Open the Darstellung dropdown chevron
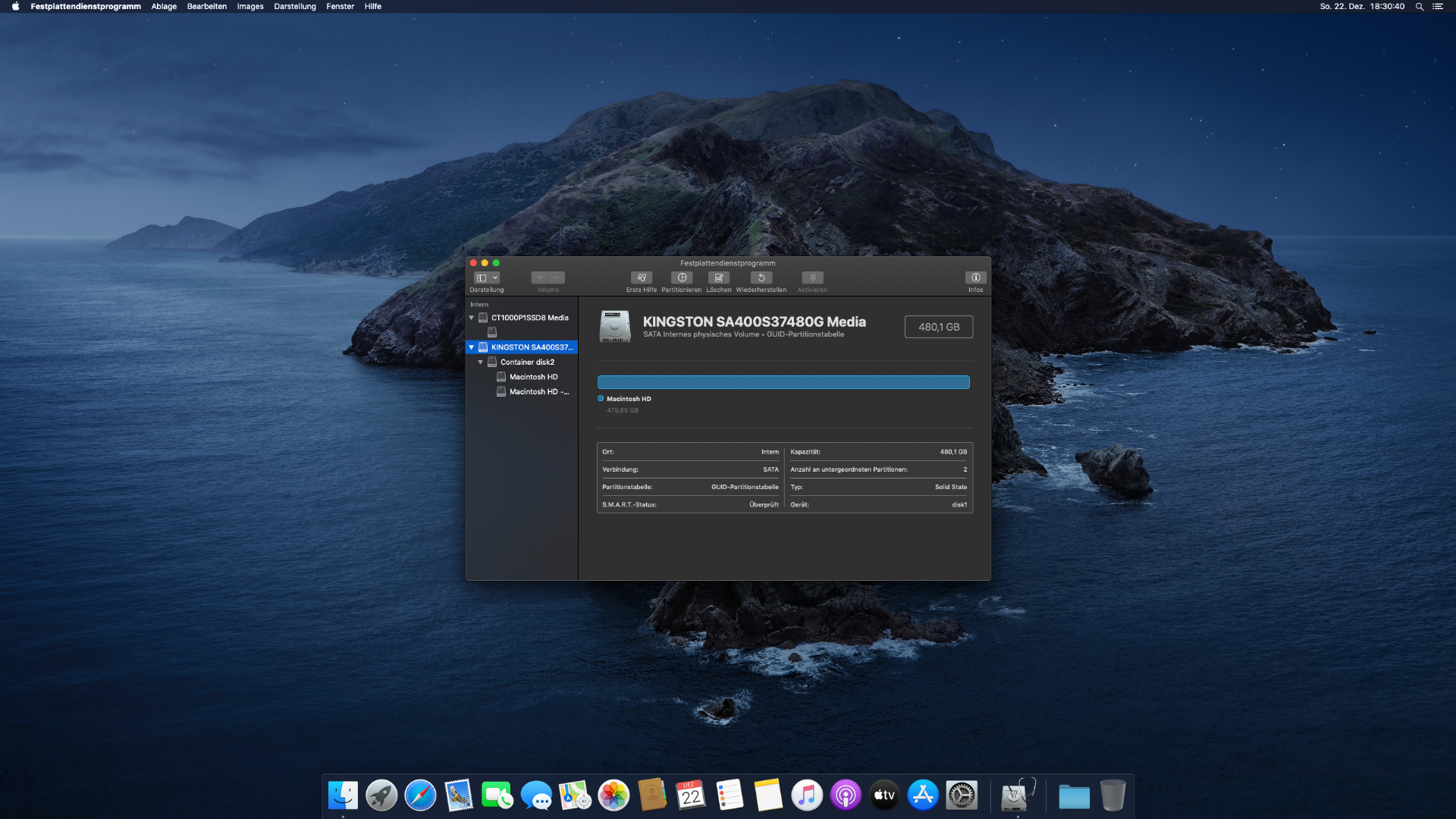Viewport: 1456px width, 819px height. pos(495,278)
